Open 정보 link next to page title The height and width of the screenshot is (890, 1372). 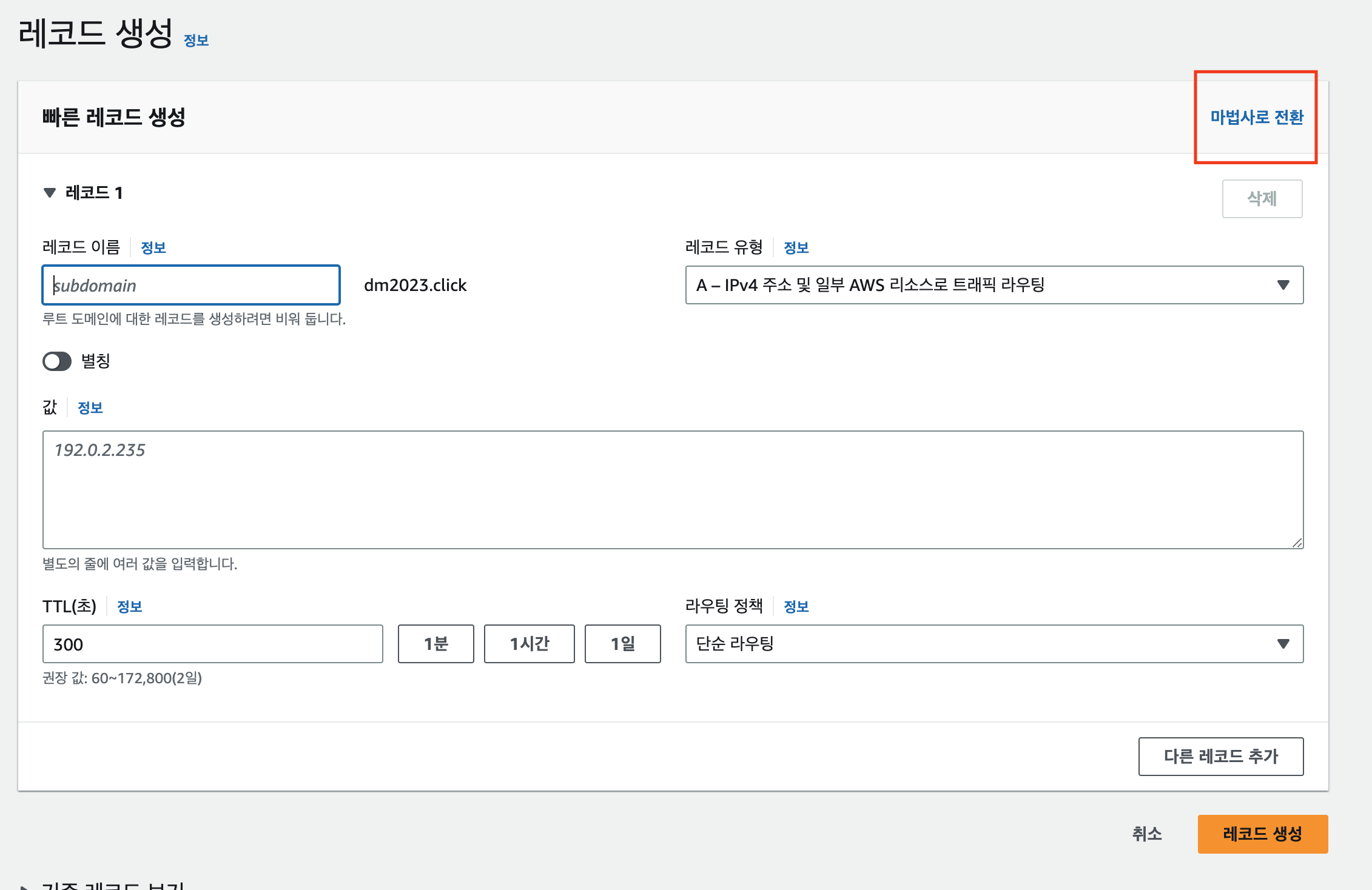pos(196,41)
